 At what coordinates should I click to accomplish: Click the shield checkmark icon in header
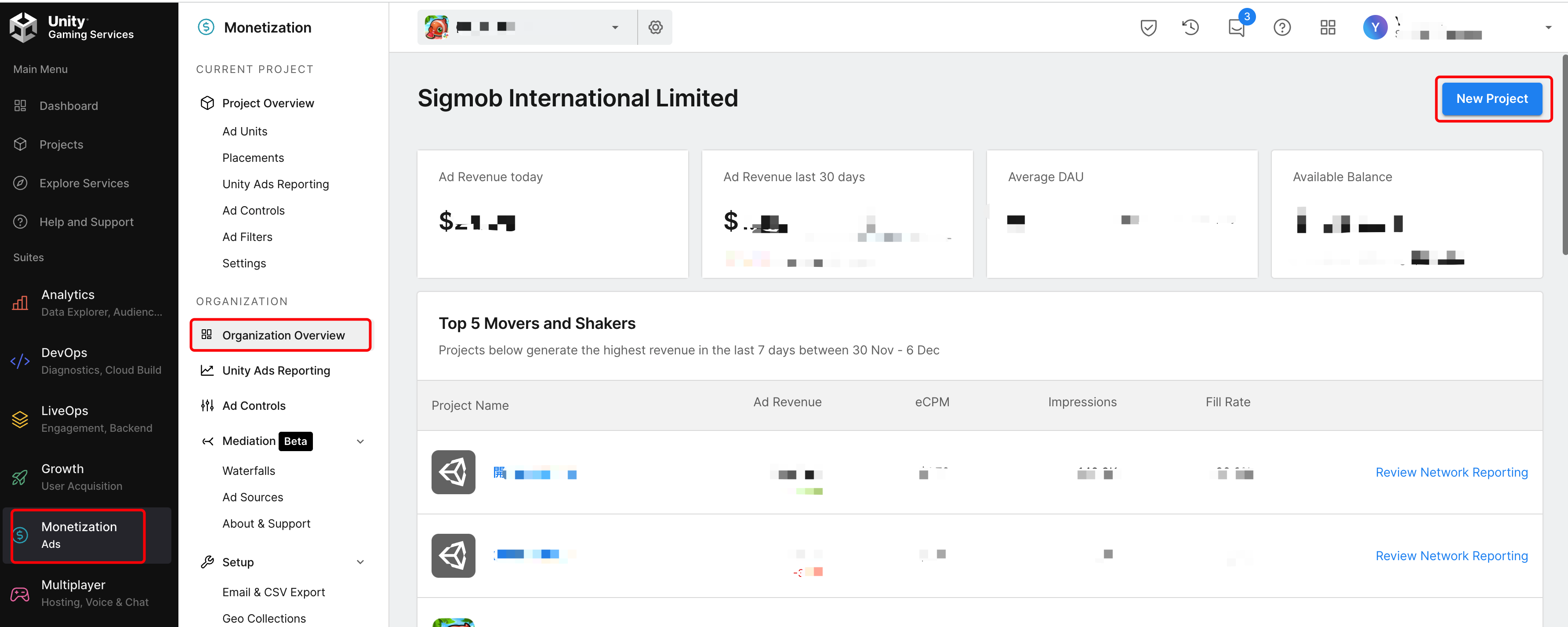[x=1148, y=27]
